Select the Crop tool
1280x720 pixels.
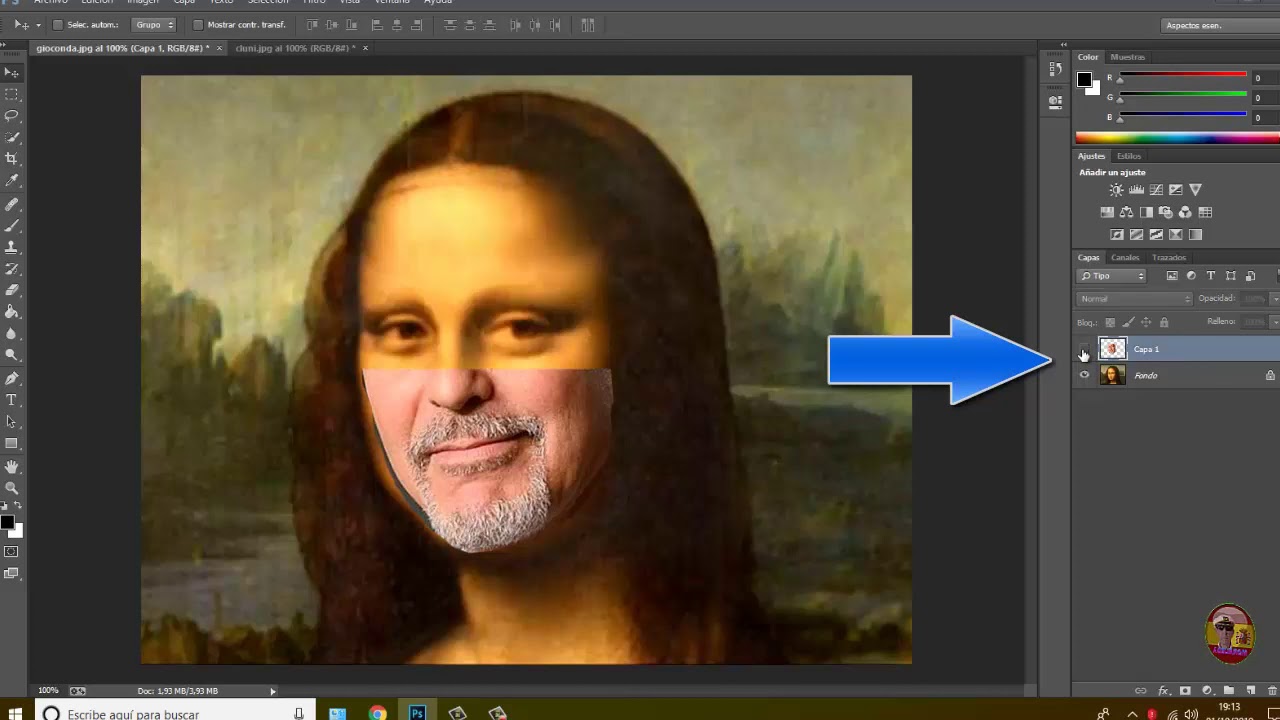coord(12,159)
